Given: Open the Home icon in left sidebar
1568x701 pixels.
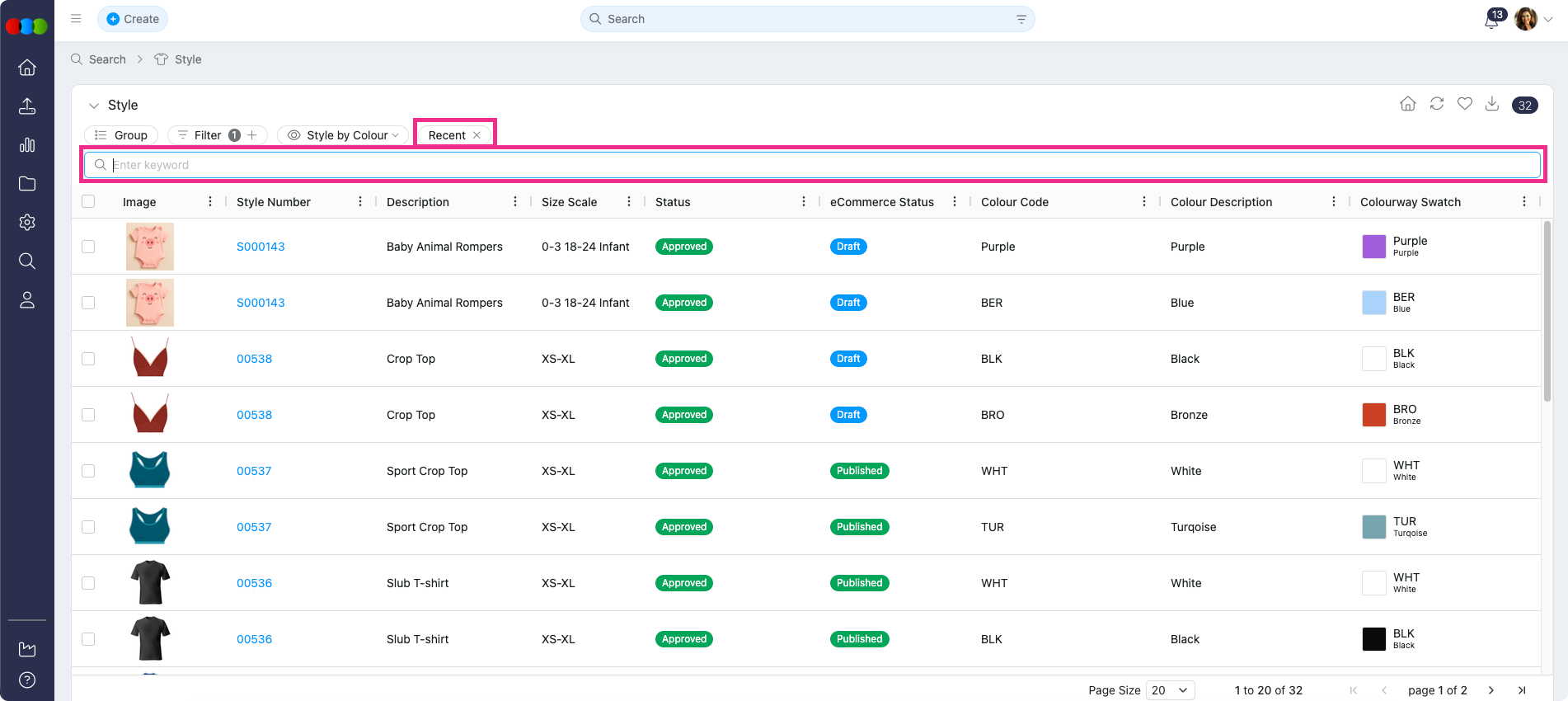Looking at the screenshot, I should click(27, 68).
